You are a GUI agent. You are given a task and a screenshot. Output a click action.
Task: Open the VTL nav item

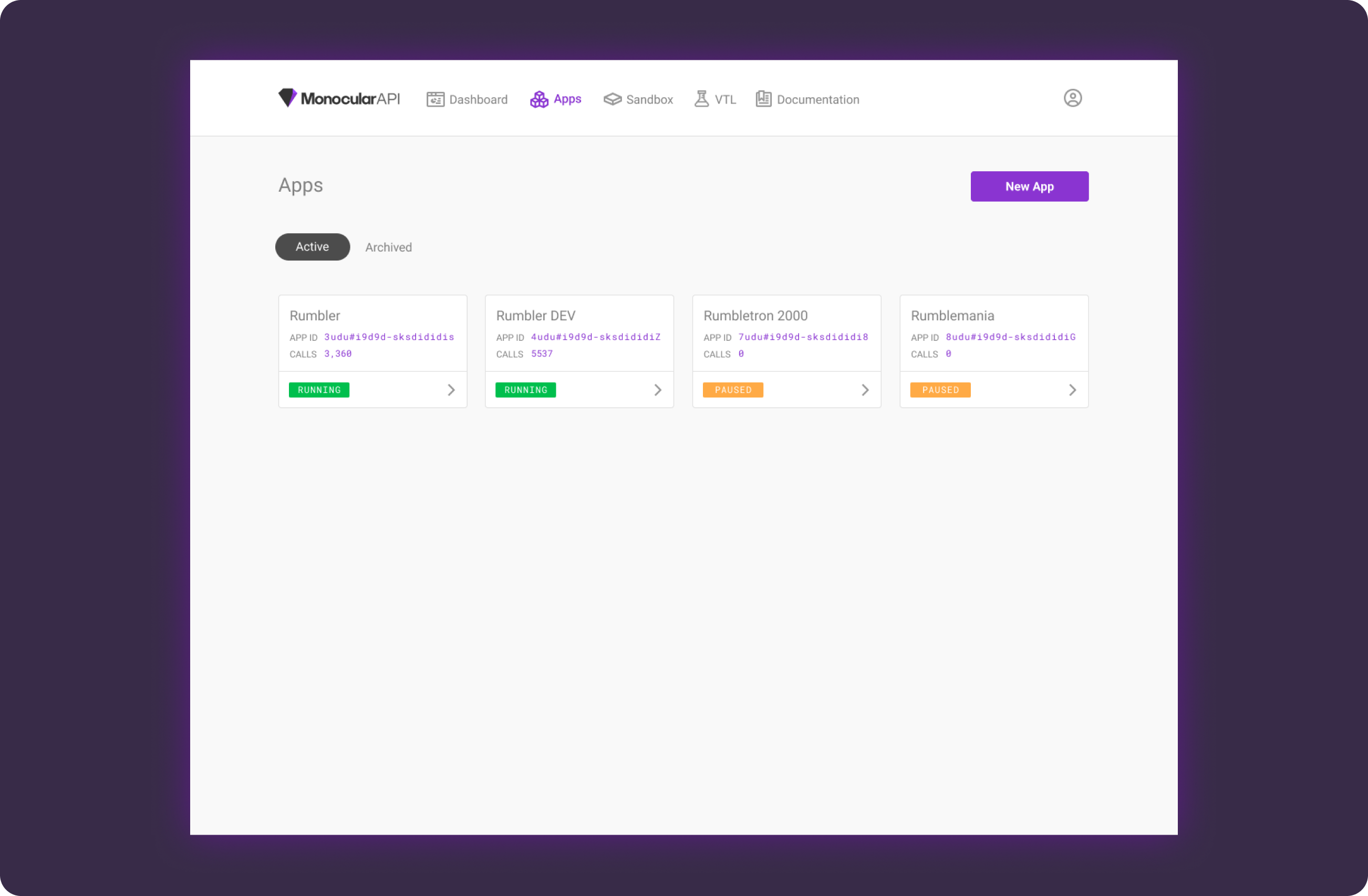[x=715, y=99]
